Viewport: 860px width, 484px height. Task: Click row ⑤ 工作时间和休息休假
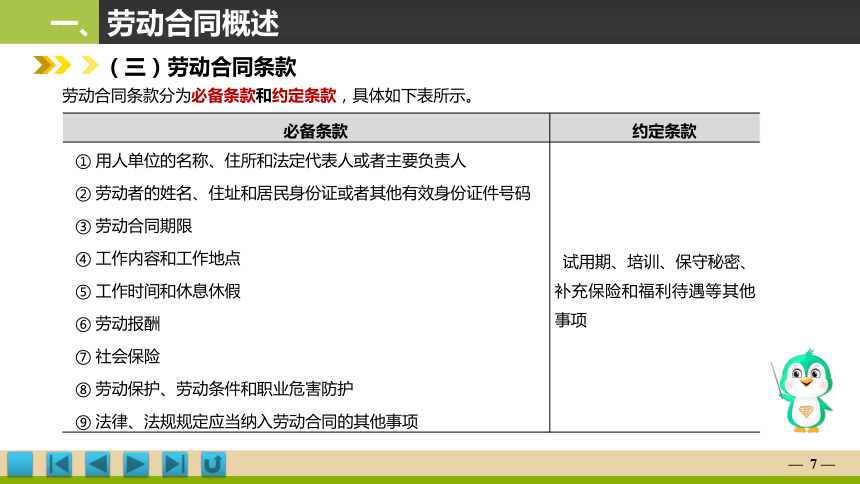pos(158,291)
